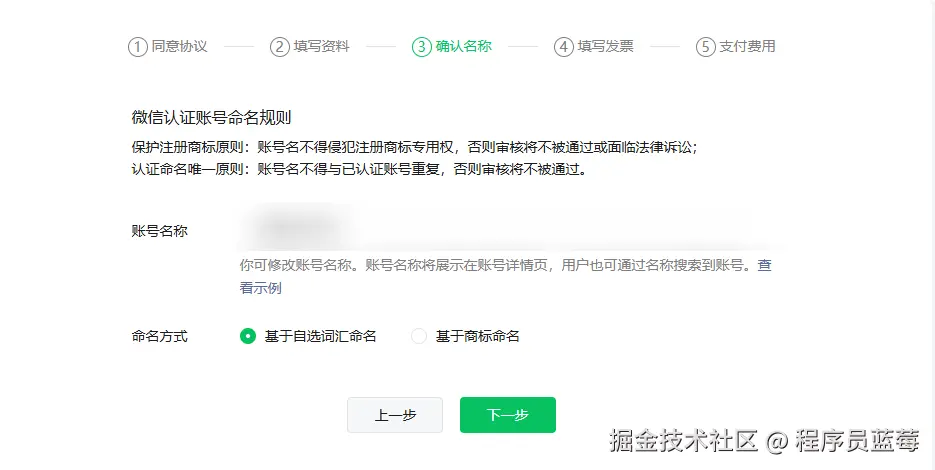The width and height of the screenshot is (935, 470).
Task: Click the 基于自选词汇命名 option text
Action: pos(320,336)
